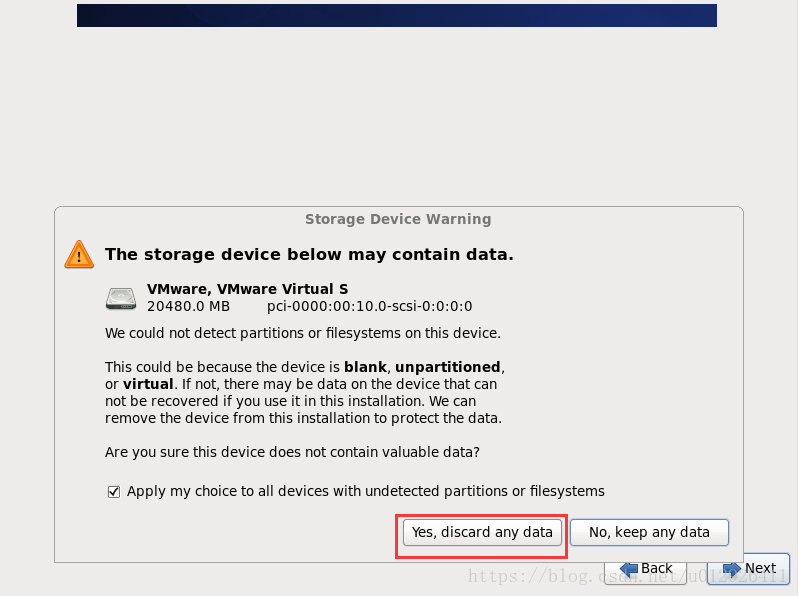799x596 pixels.
Task: Click the orange warning triangle icon
Action: tap(79, 254)
